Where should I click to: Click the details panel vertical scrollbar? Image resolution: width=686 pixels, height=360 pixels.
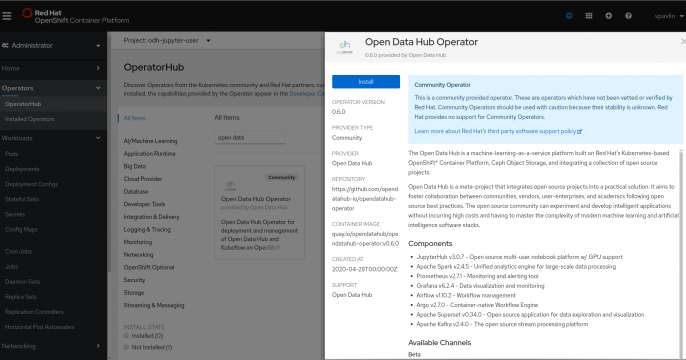681,254
